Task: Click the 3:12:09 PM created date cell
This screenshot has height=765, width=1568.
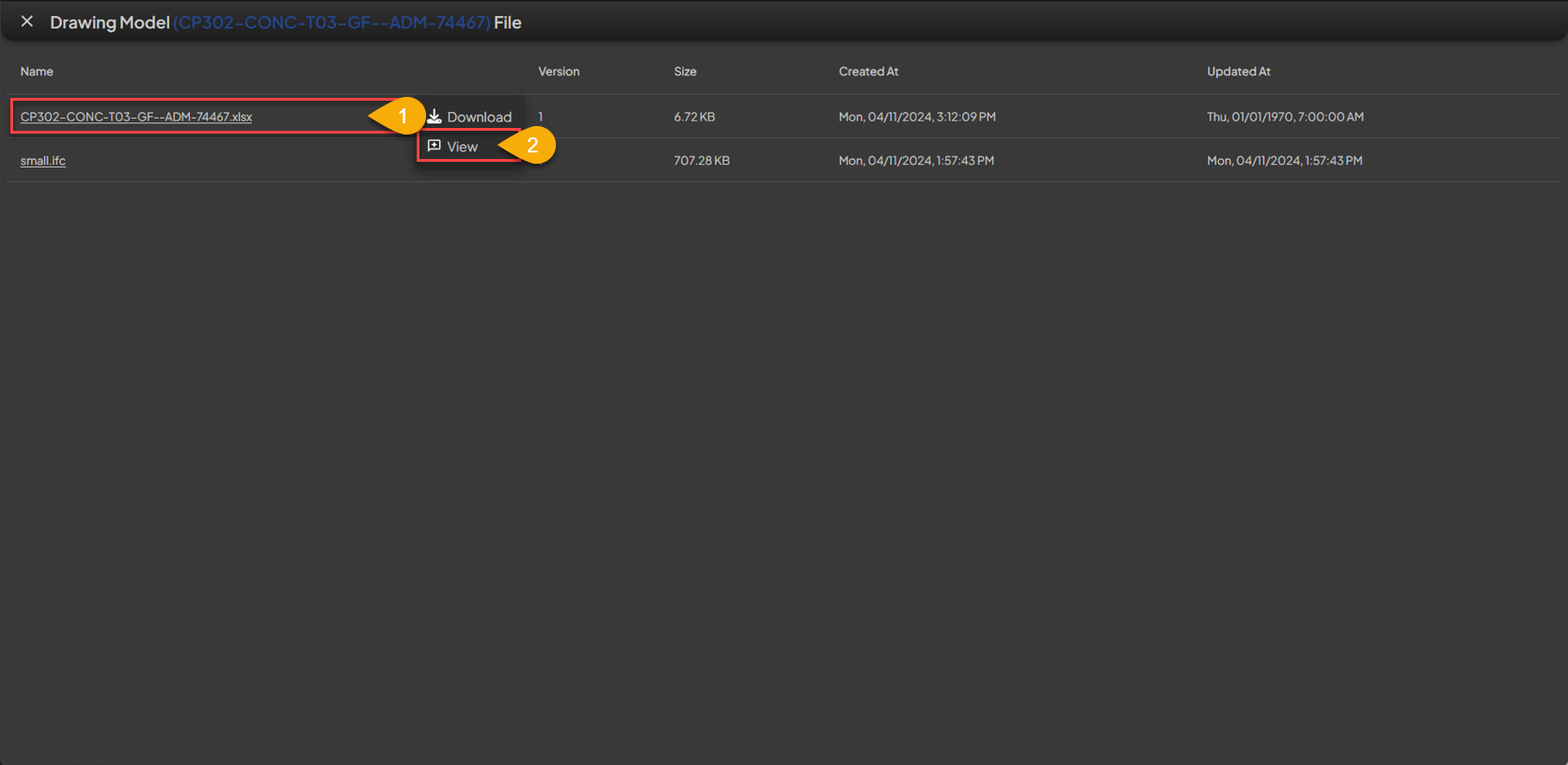Action: pyautogui.click(x=917, y=117)
